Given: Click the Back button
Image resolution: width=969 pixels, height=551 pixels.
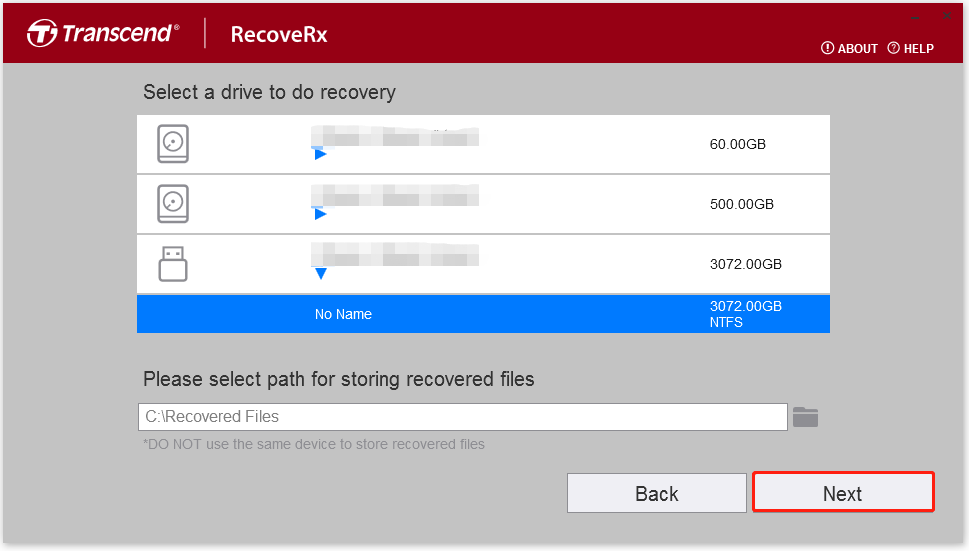Looking at the screenshot, I should tap(657, 493).
